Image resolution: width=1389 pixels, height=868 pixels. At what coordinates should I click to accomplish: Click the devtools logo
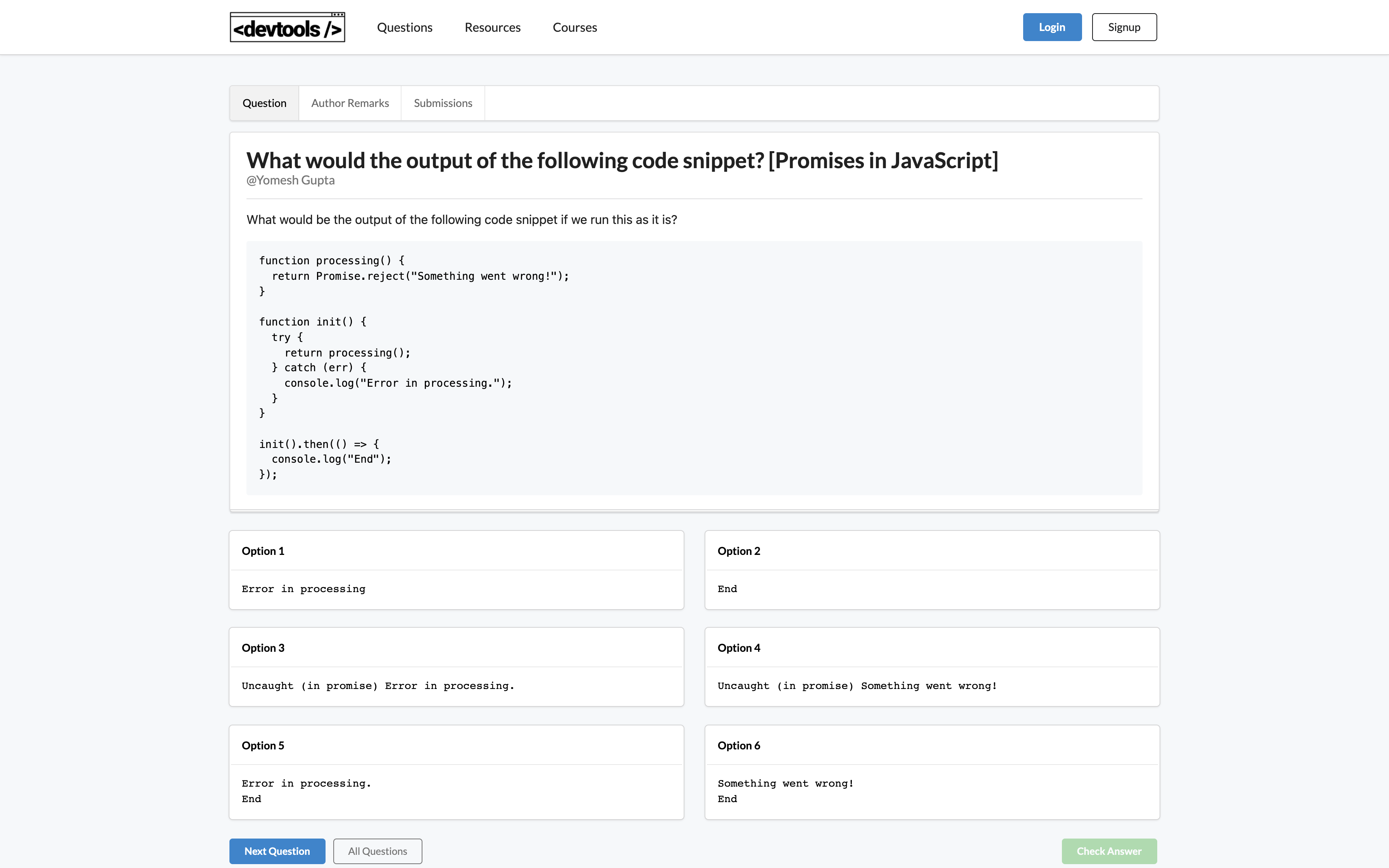(x=287, y=26)
